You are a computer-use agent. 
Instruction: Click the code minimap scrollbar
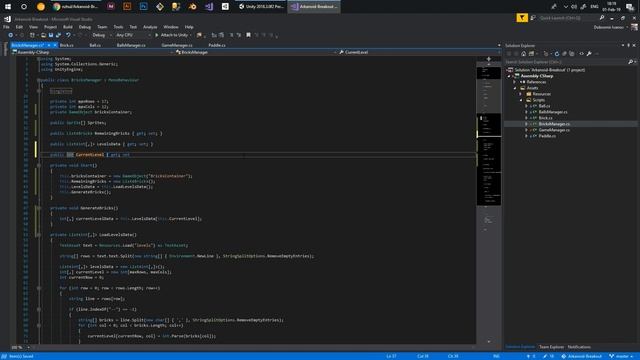pyautogui.click(x=489, y=202)
